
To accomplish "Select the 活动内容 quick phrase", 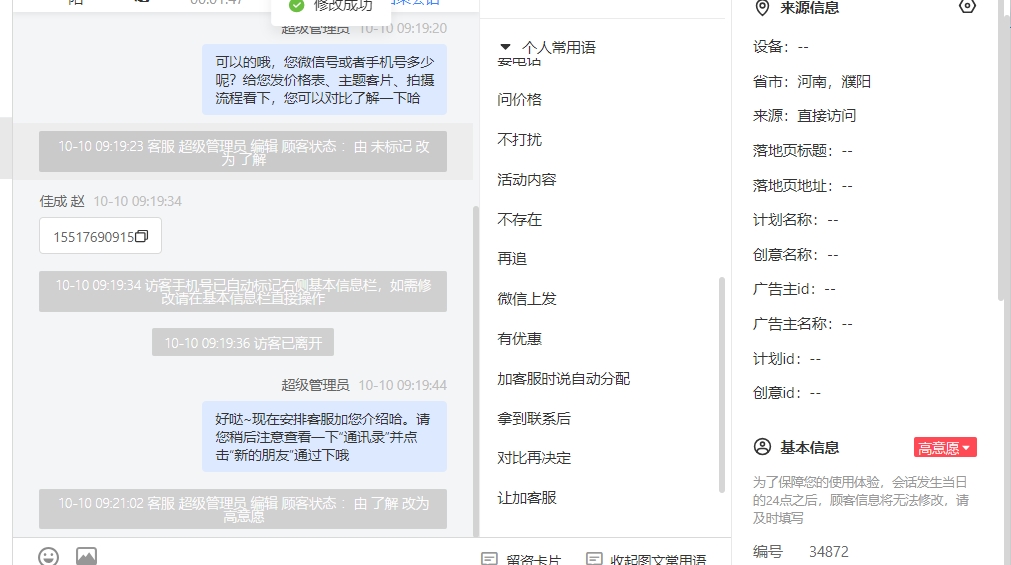I will (x=527, y=179).
